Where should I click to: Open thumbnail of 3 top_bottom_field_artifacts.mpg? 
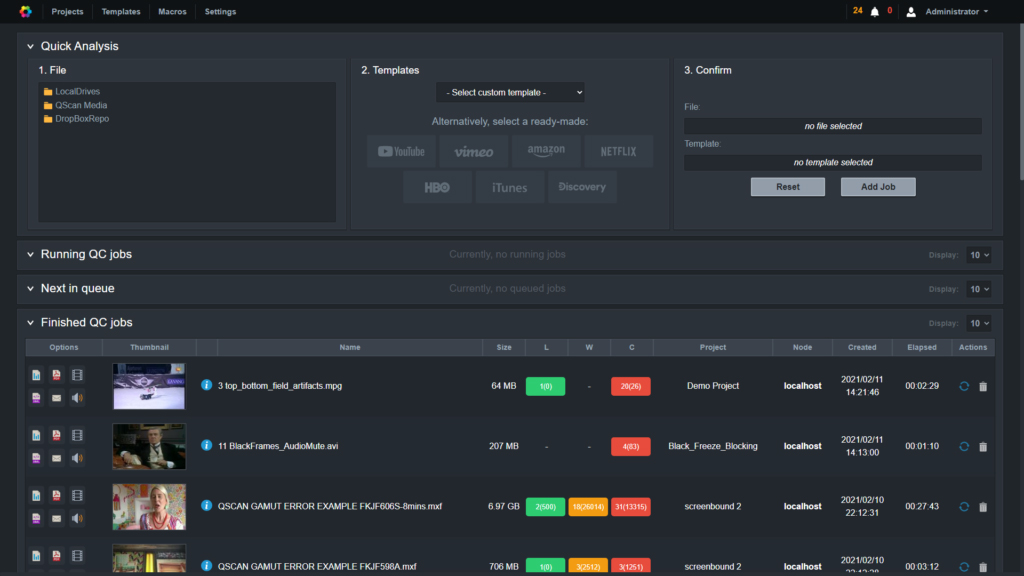[x=149, y=386]
